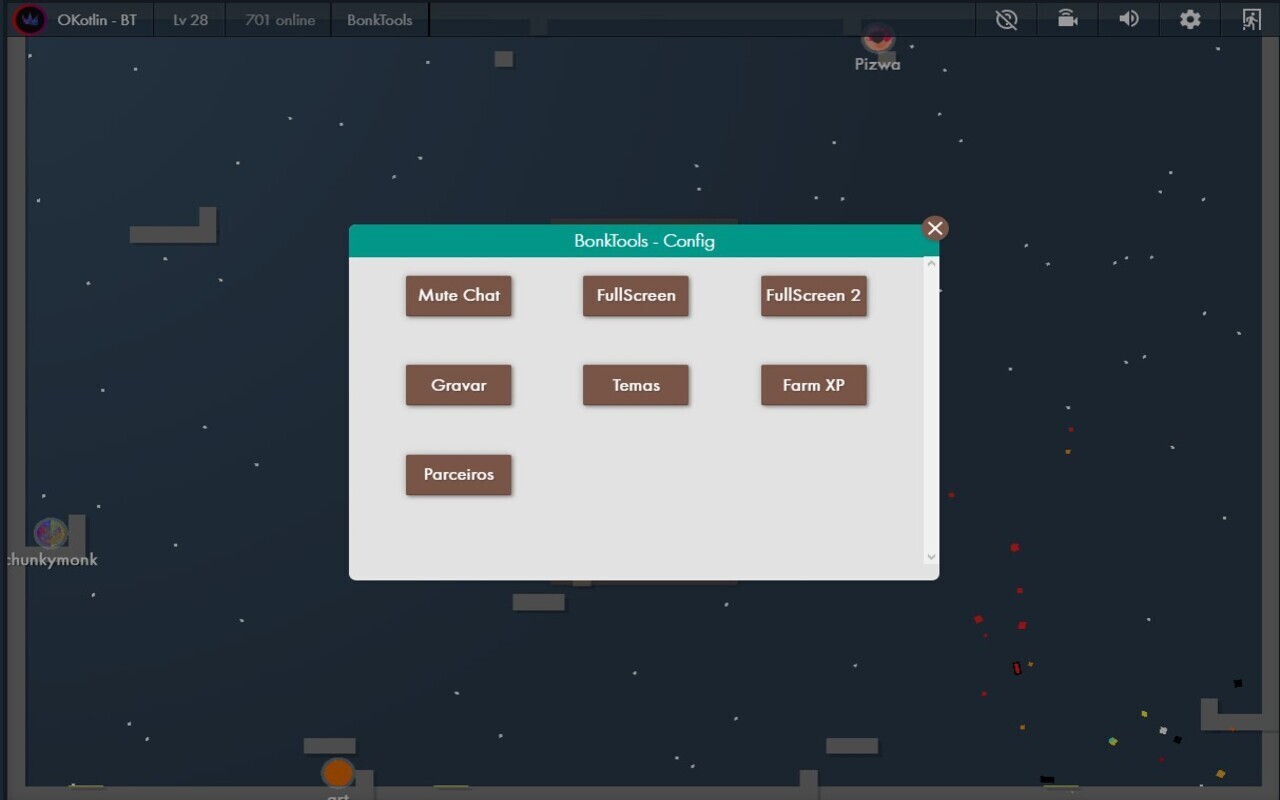1280x800 pixels.
Task: Click the Mute Chat button
Action: (459, 296)
